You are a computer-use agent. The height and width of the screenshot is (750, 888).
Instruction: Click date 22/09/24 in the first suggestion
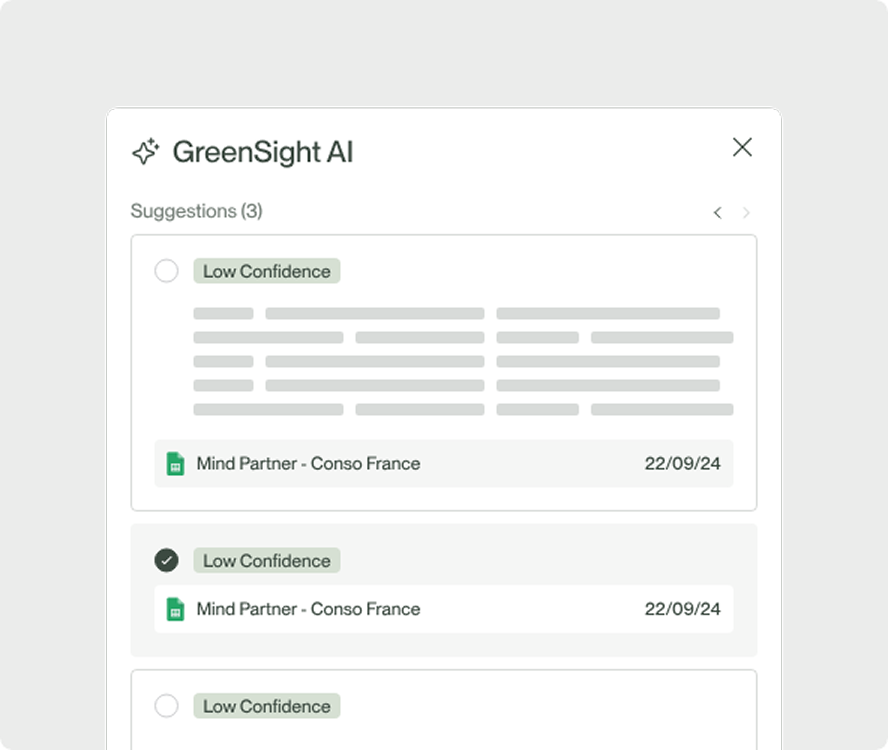[x=682, y=463]
